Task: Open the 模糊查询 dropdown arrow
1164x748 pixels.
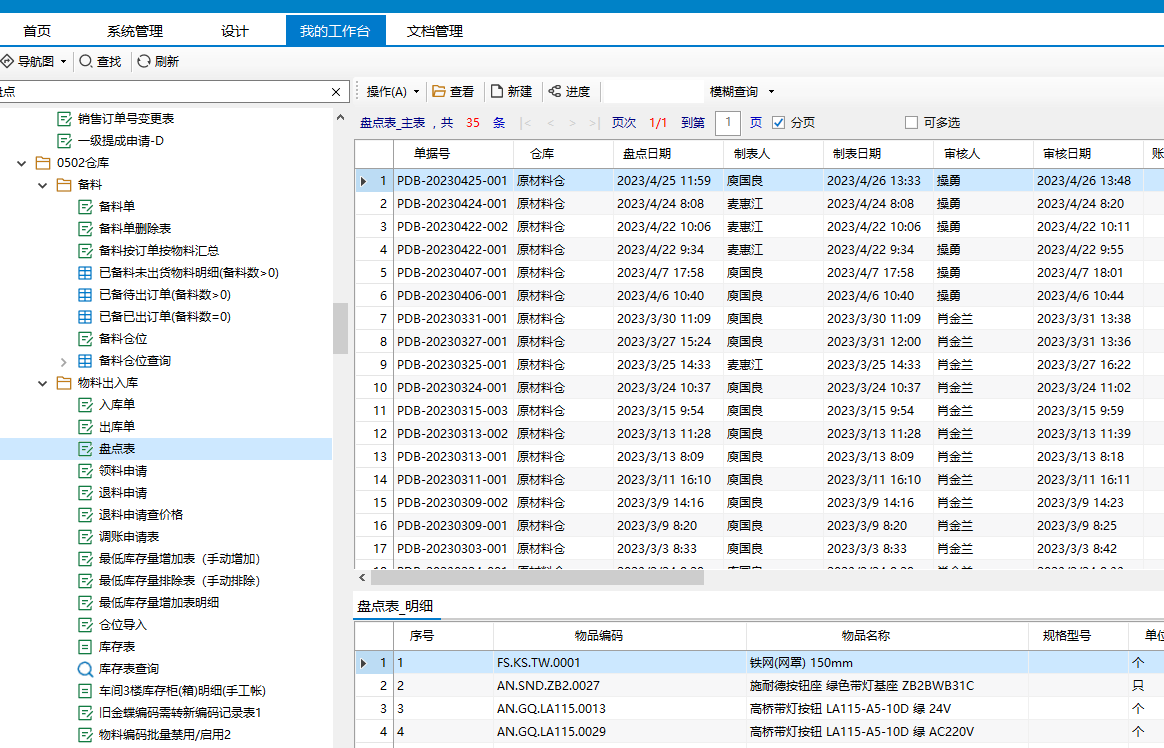Action: coord(771,92)
